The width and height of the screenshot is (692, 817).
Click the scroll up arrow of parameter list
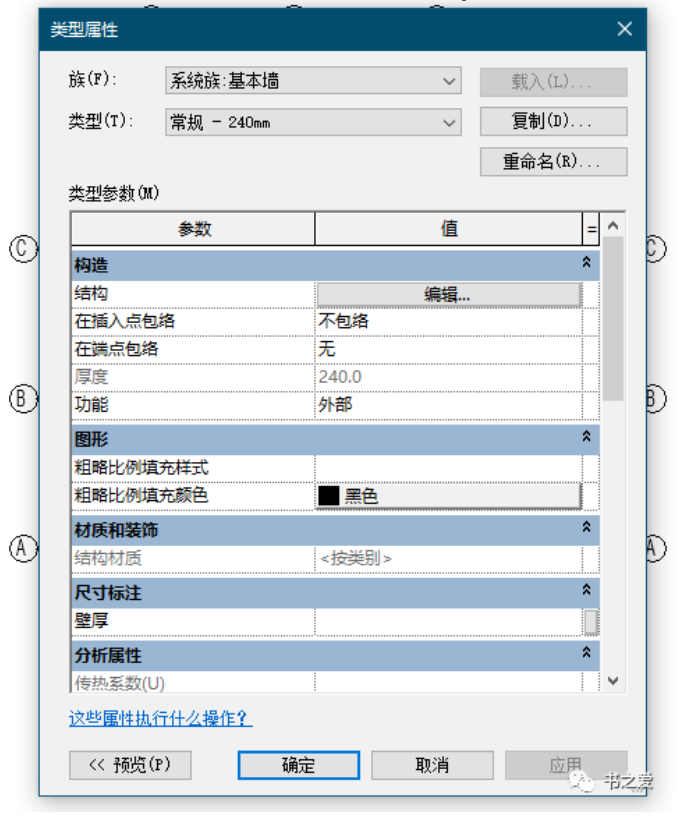point(613,226)
